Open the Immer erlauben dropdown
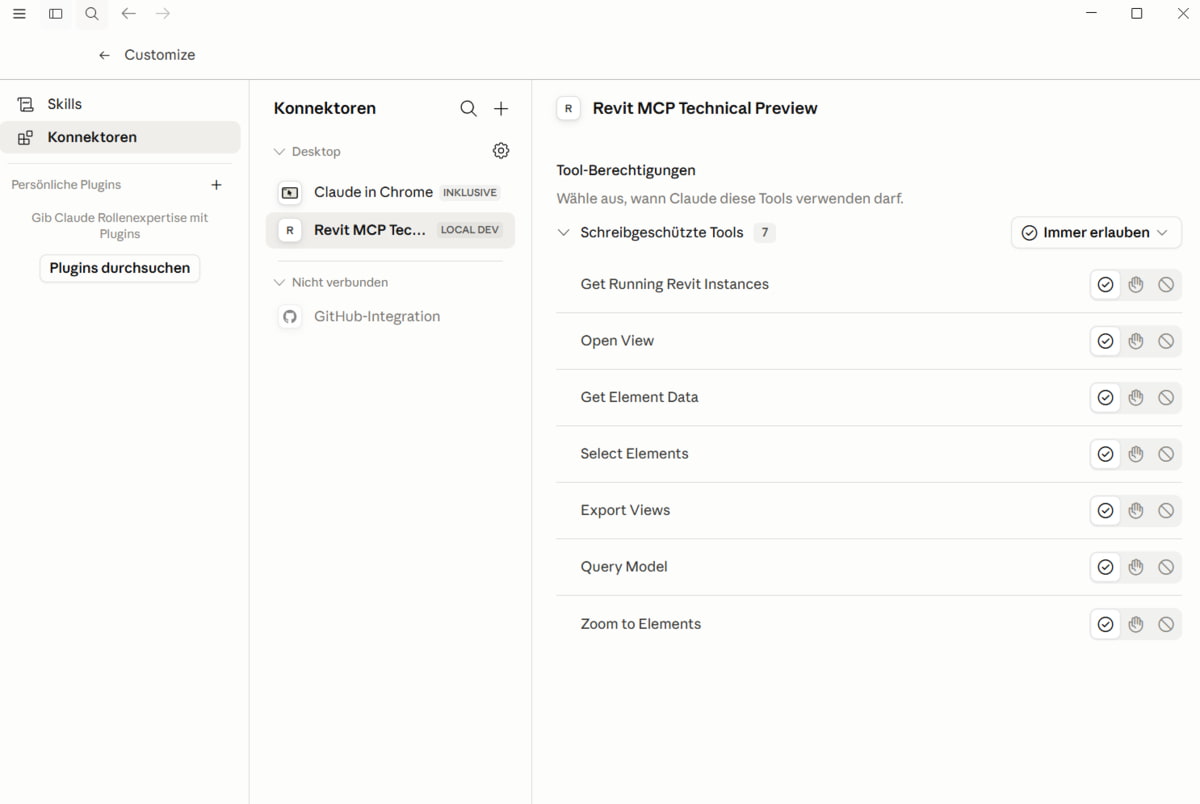Image resolution: width=1200 pixels, height=804 pixels. [1096, 233]
